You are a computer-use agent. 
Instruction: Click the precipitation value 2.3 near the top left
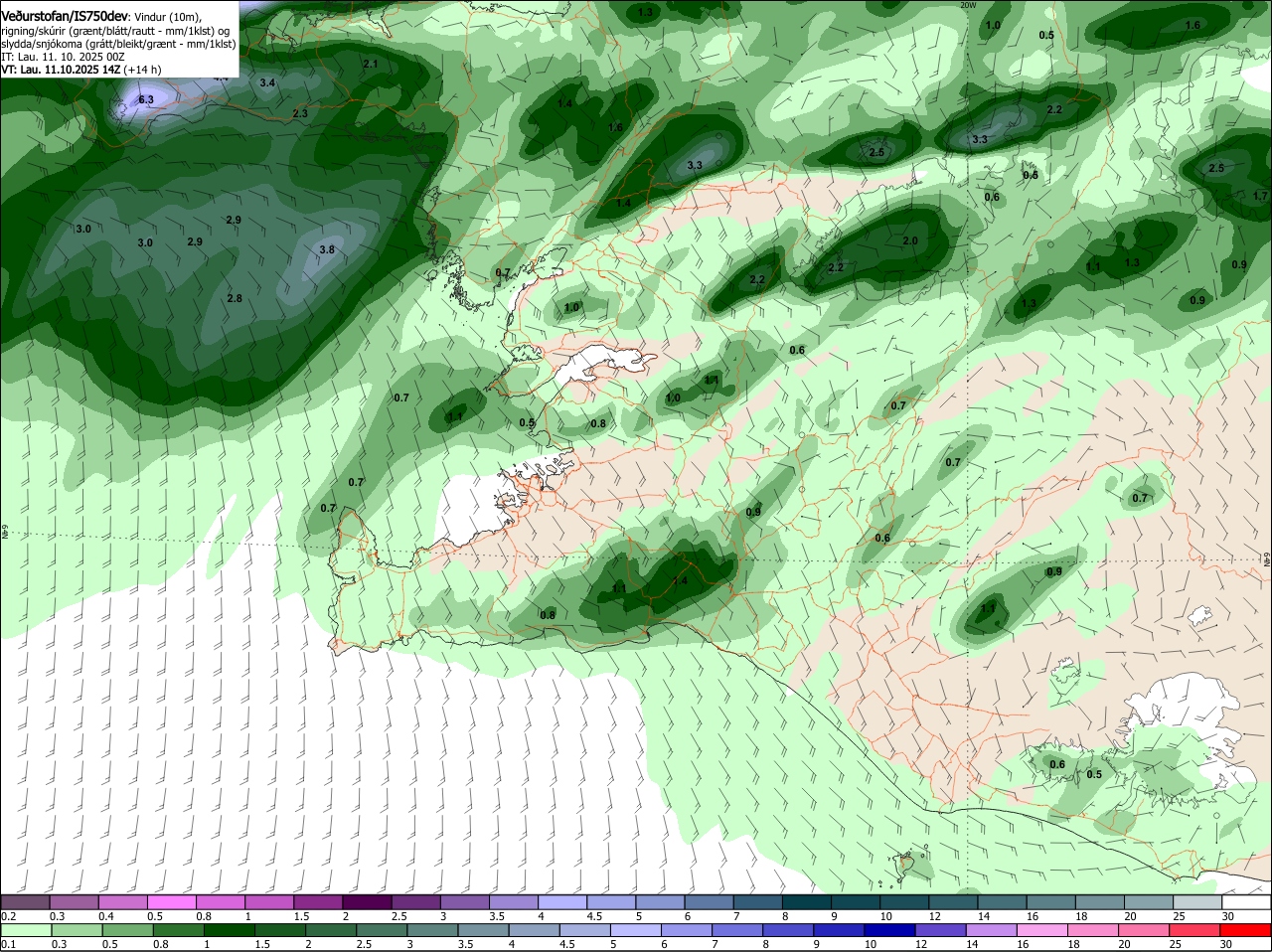(x=300, y=113)
